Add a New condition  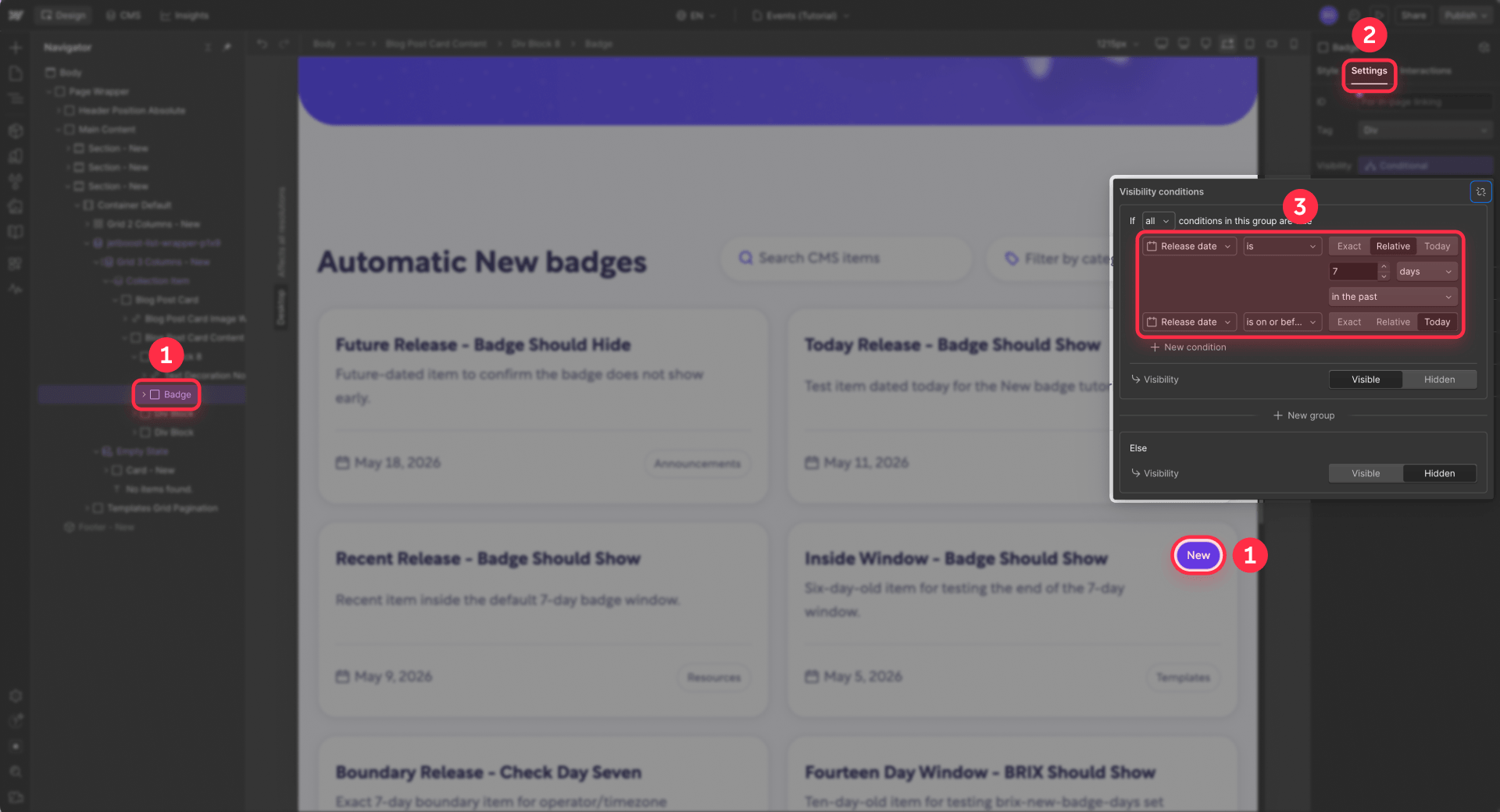tap(1187, 347)
